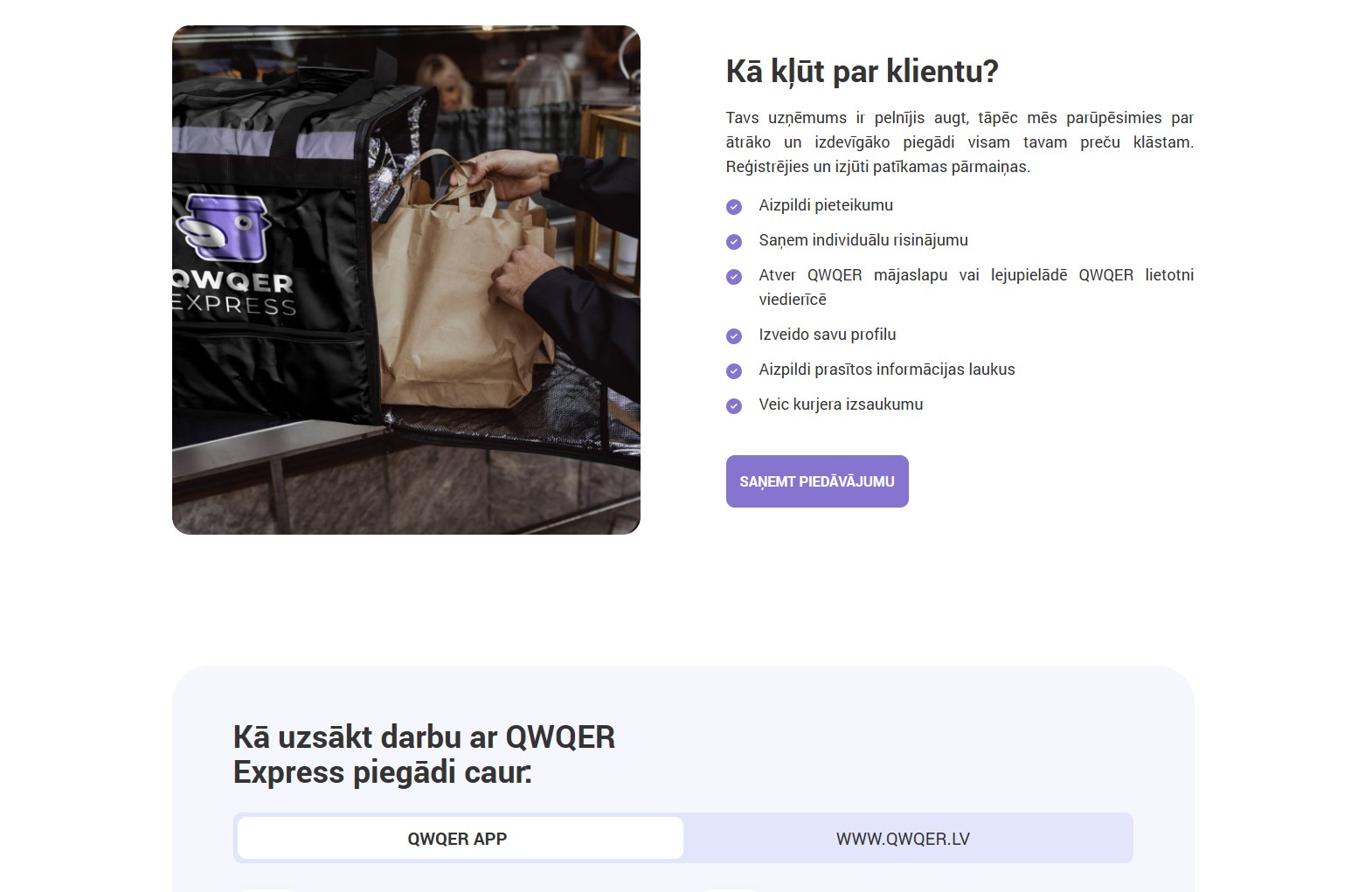This screenshot has width=1372, height=892.
Task: Click the intro paragraph starting 'Tavs uzņēmums'
Action: click(959, 142)
